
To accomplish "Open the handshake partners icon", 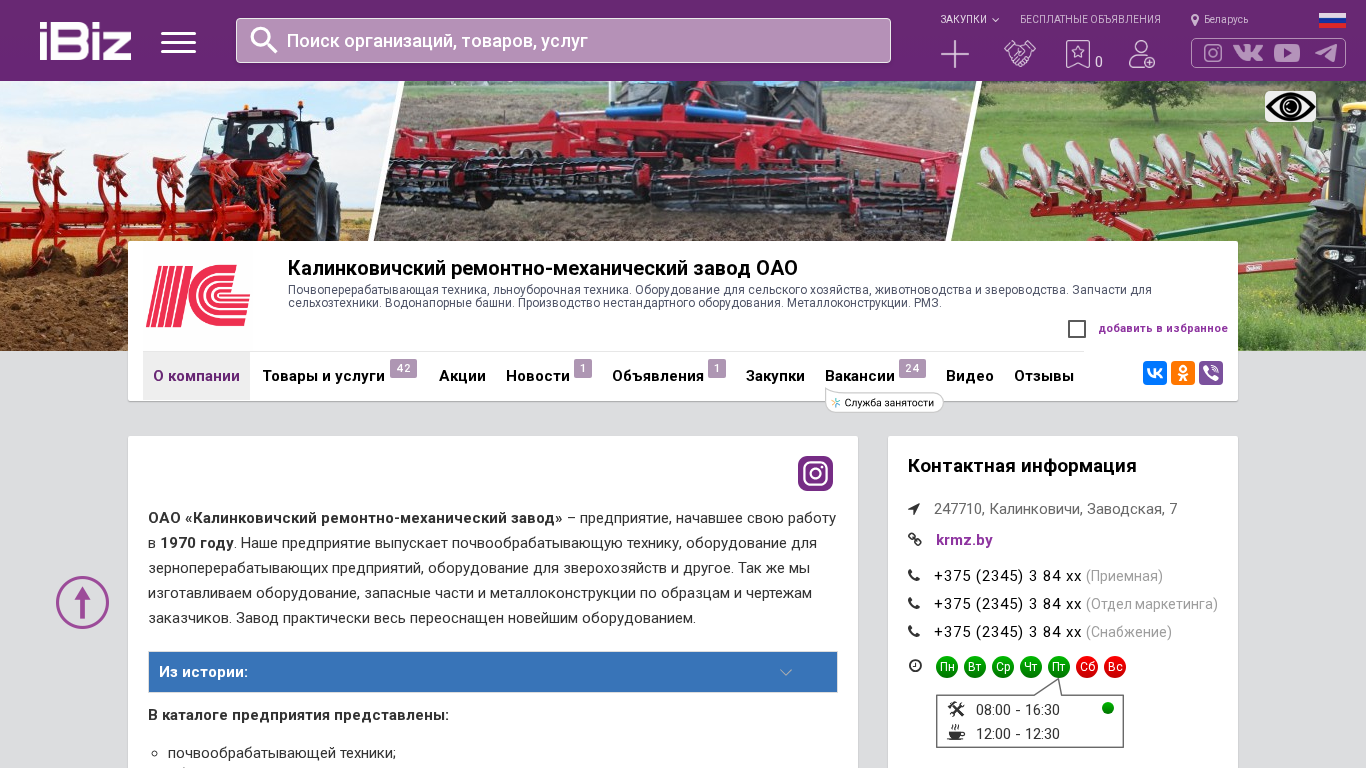I will [1020, 54].
